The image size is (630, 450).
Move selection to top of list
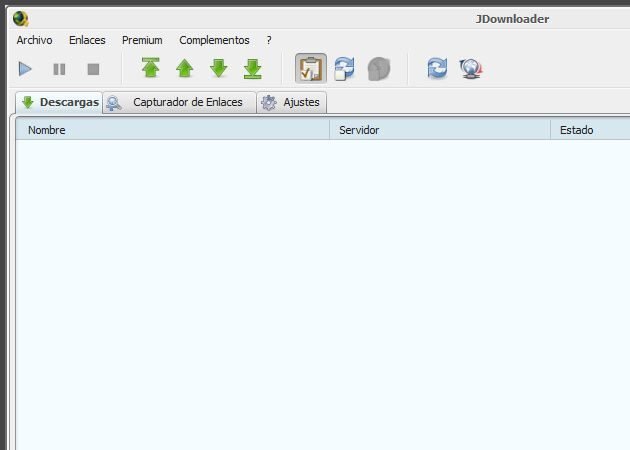click(151, 68)
